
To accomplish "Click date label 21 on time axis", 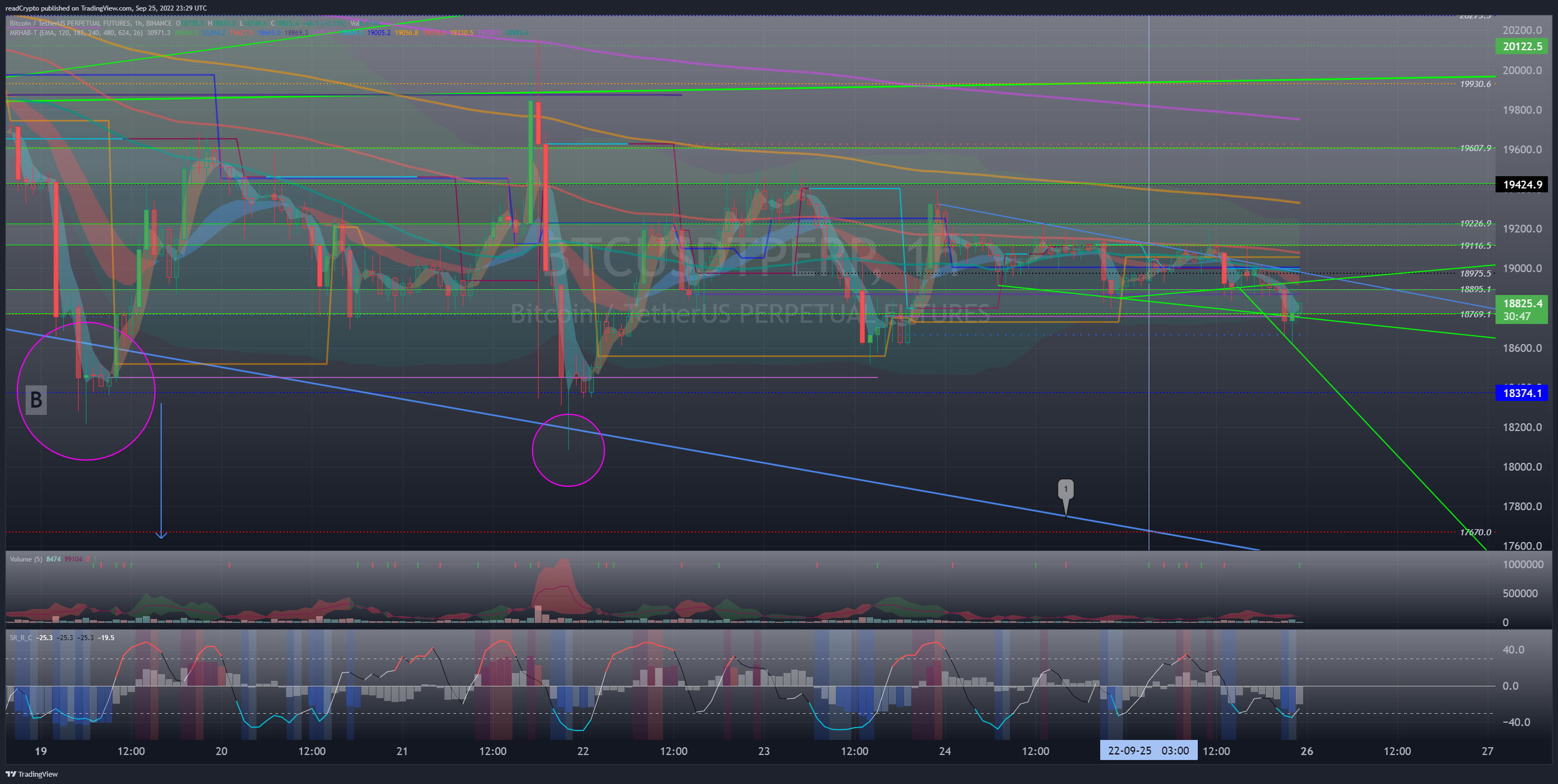I will (x=402, y=751).
